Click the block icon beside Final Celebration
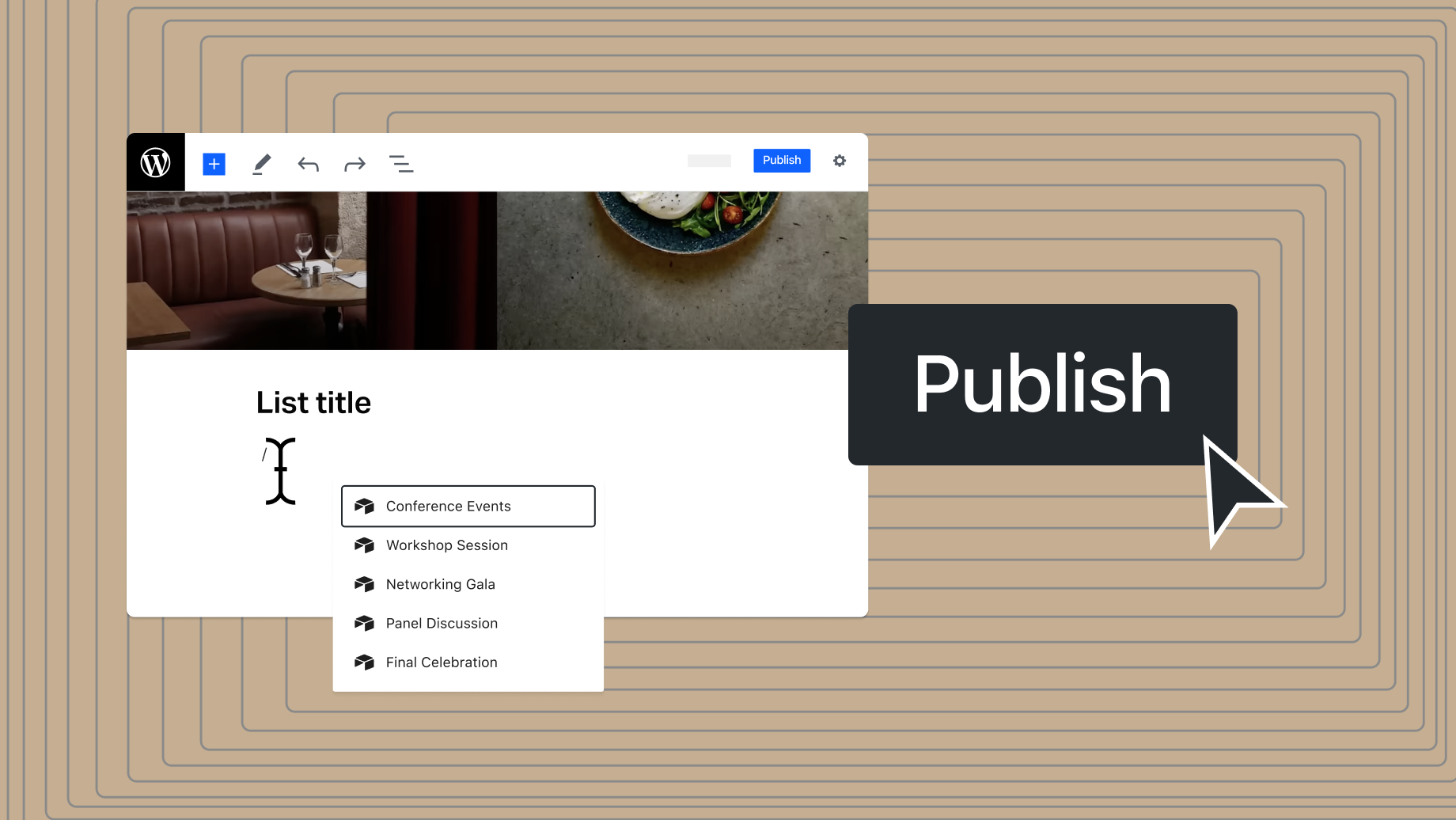Image resolution: width=1456 pixels, height=820 pixels. point(364,662)
